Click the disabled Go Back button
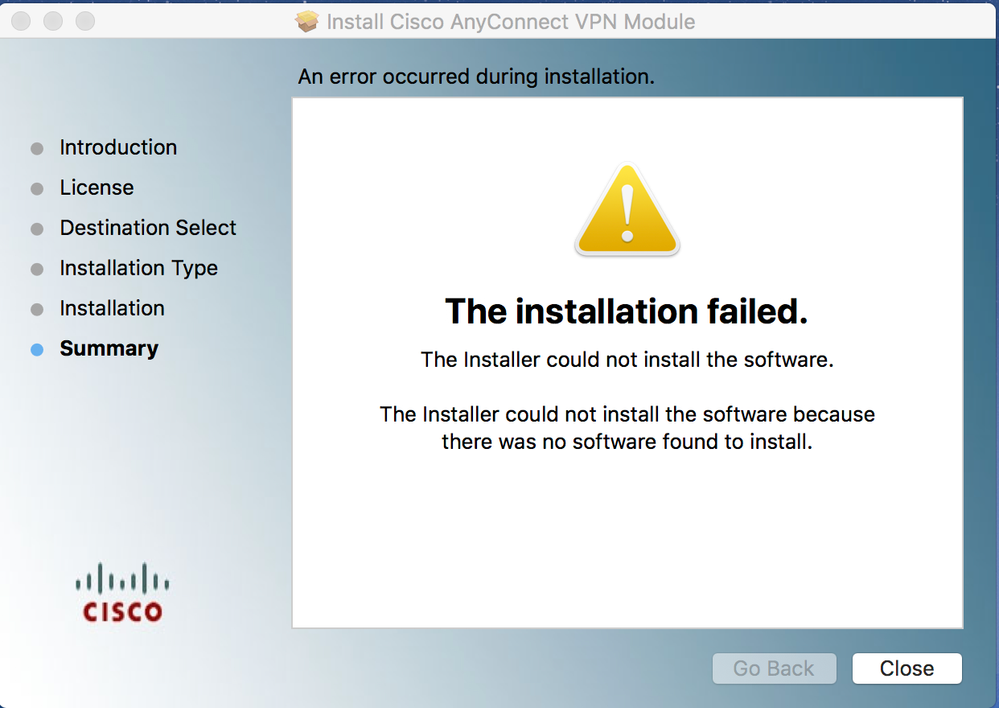Viewport: 999px width, 708px height. [774, 668]
